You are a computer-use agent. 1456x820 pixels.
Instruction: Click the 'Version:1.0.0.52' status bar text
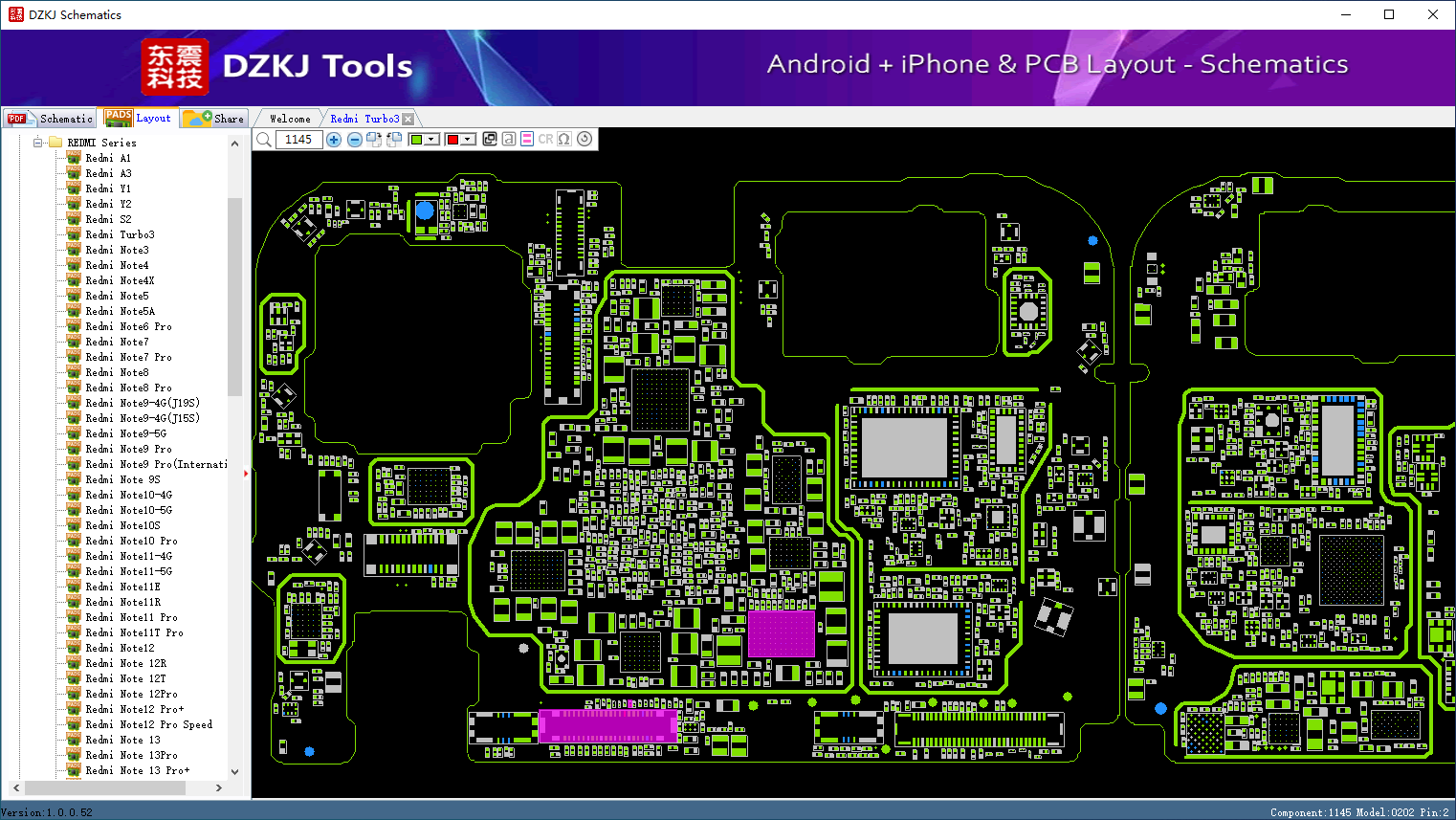tap(47, 812)
